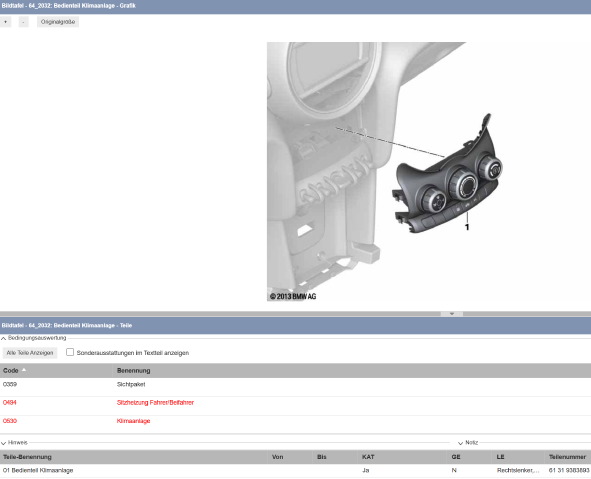Reset graphic to Originalgröße
Image resolution: width=591 pixels, height=479 pixels.
click(58, 22)
